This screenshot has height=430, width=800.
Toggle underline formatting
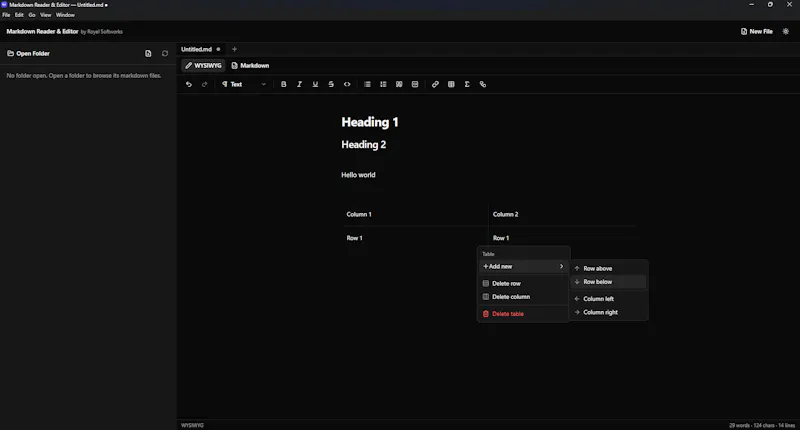pos(315,84)
